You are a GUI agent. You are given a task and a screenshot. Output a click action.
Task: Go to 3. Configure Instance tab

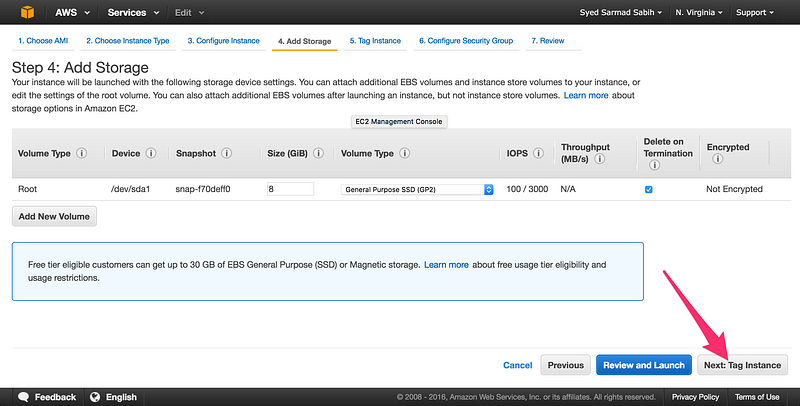[223, 41]
